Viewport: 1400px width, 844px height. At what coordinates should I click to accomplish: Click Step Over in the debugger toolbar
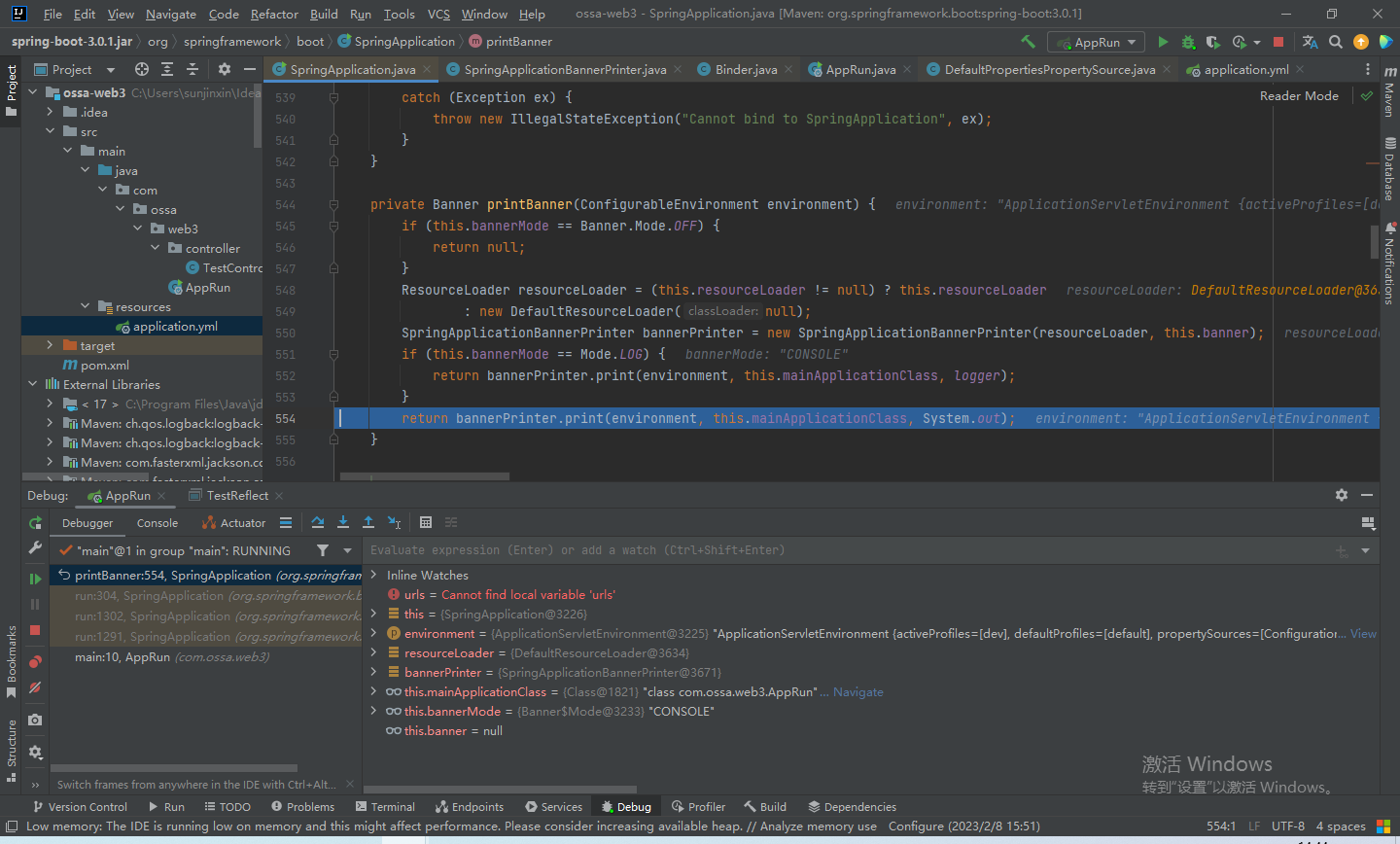(318, 522)
